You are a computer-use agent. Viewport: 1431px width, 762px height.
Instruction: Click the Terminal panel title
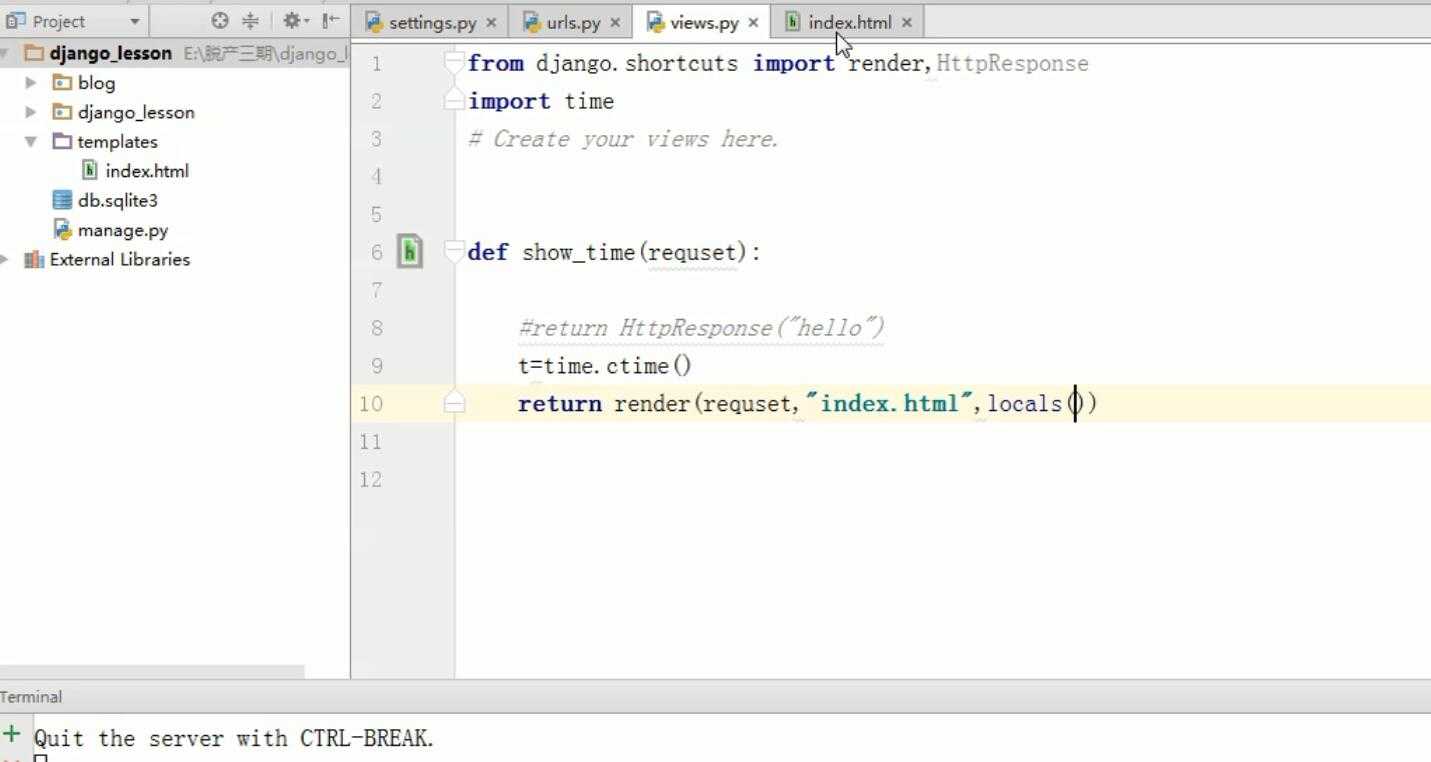[x=31, y=697]
